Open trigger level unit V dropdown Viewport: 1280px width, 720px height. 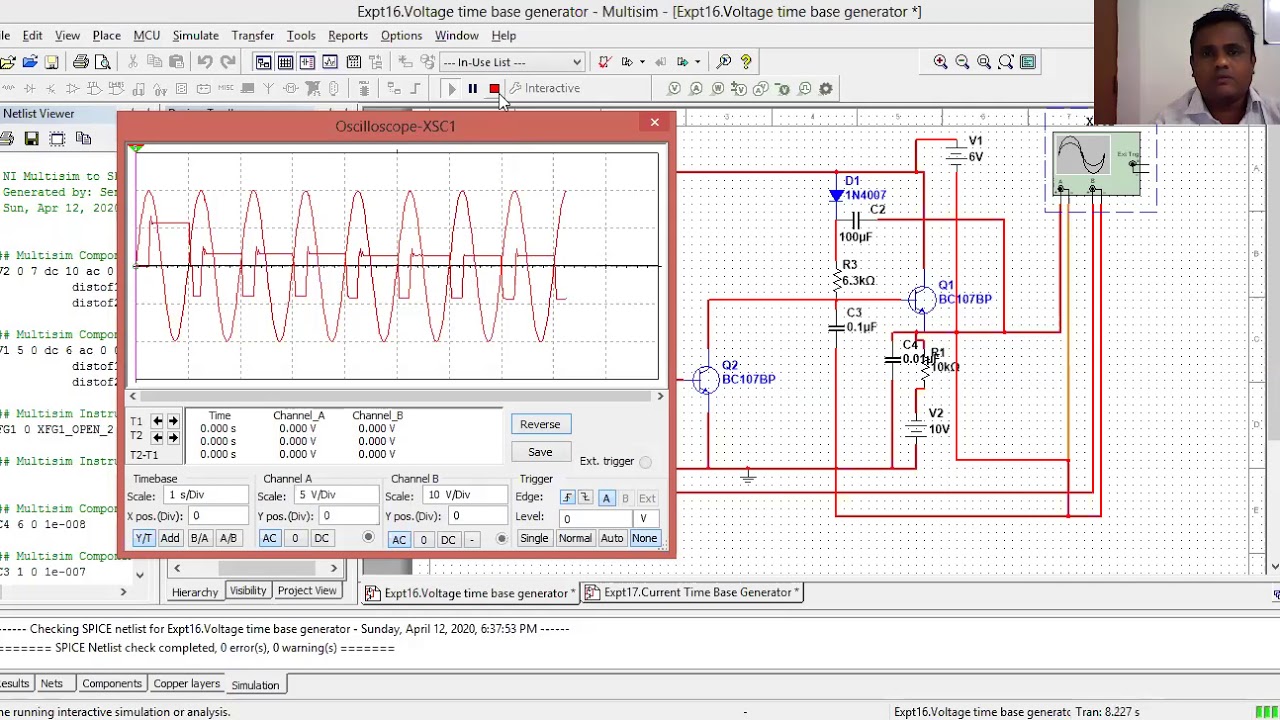(647, 518)
